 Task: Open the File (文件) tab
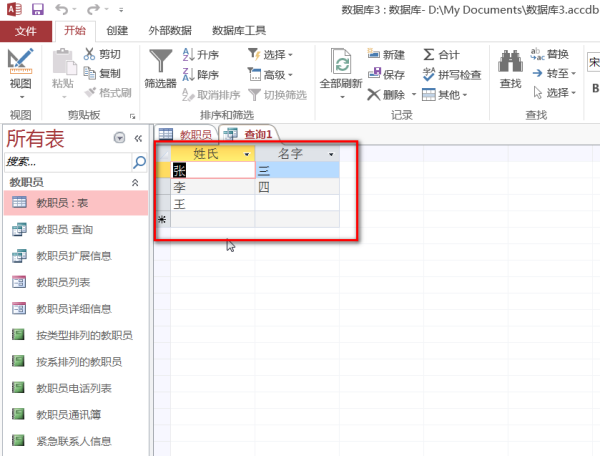[26, 31]
